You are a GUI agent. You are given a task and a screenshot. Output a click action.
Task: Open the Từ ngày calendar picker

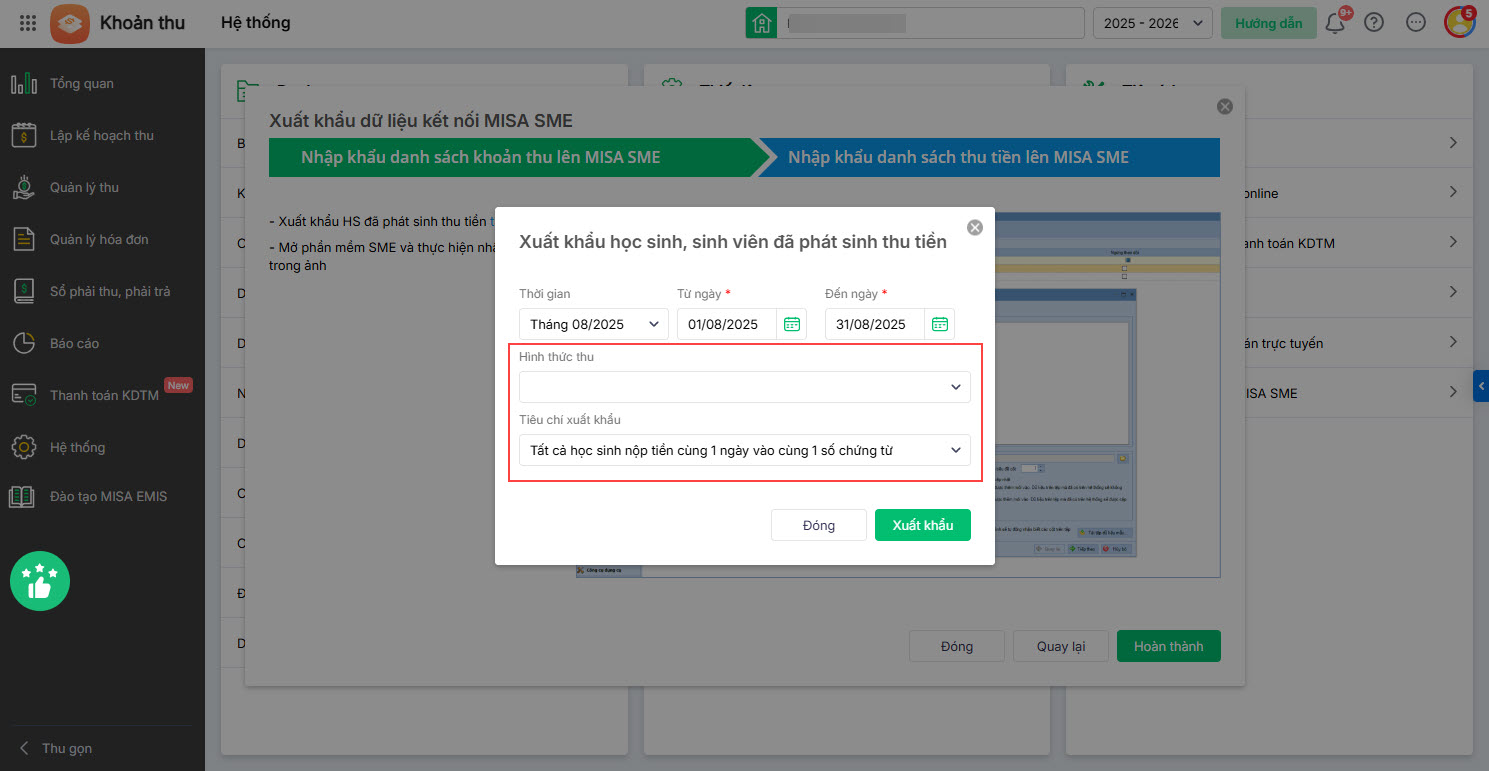792,324
